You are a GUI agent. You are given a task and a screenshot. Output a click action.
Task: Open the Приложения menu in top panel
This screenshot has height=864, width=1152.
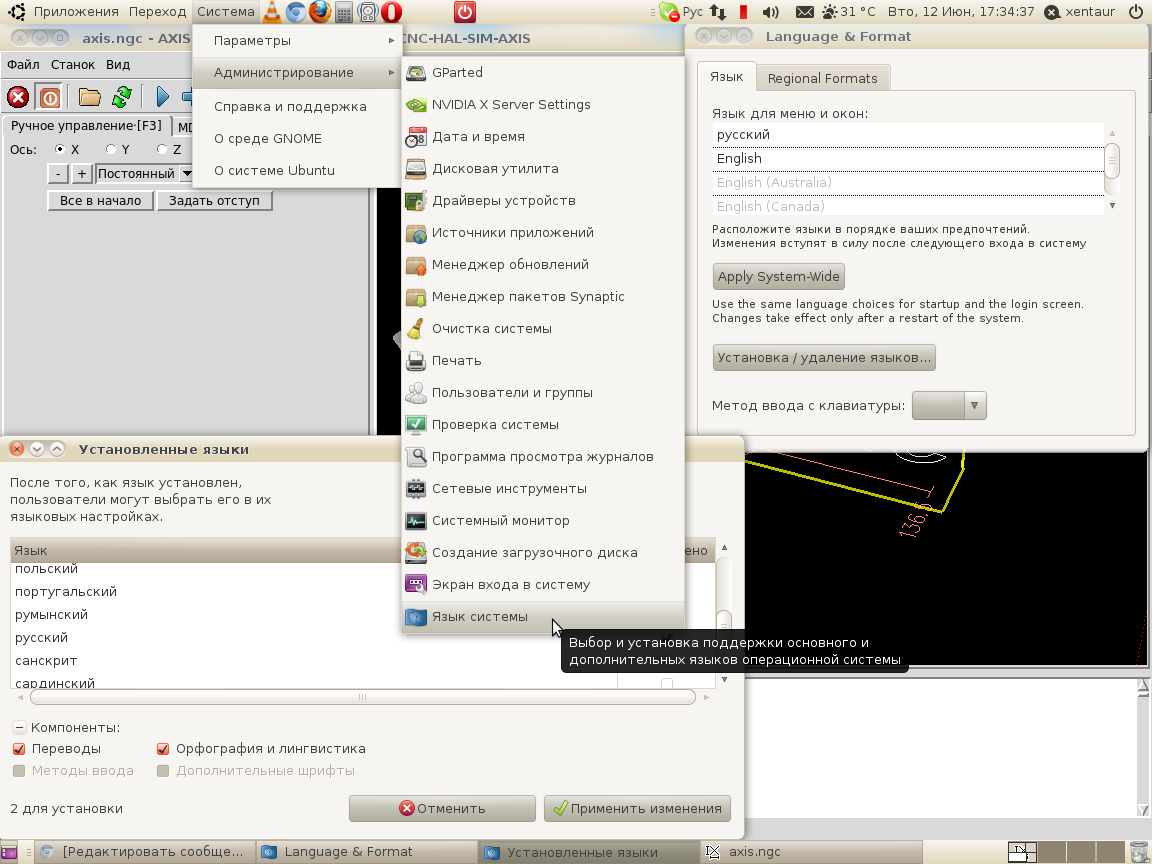point(76,12)
